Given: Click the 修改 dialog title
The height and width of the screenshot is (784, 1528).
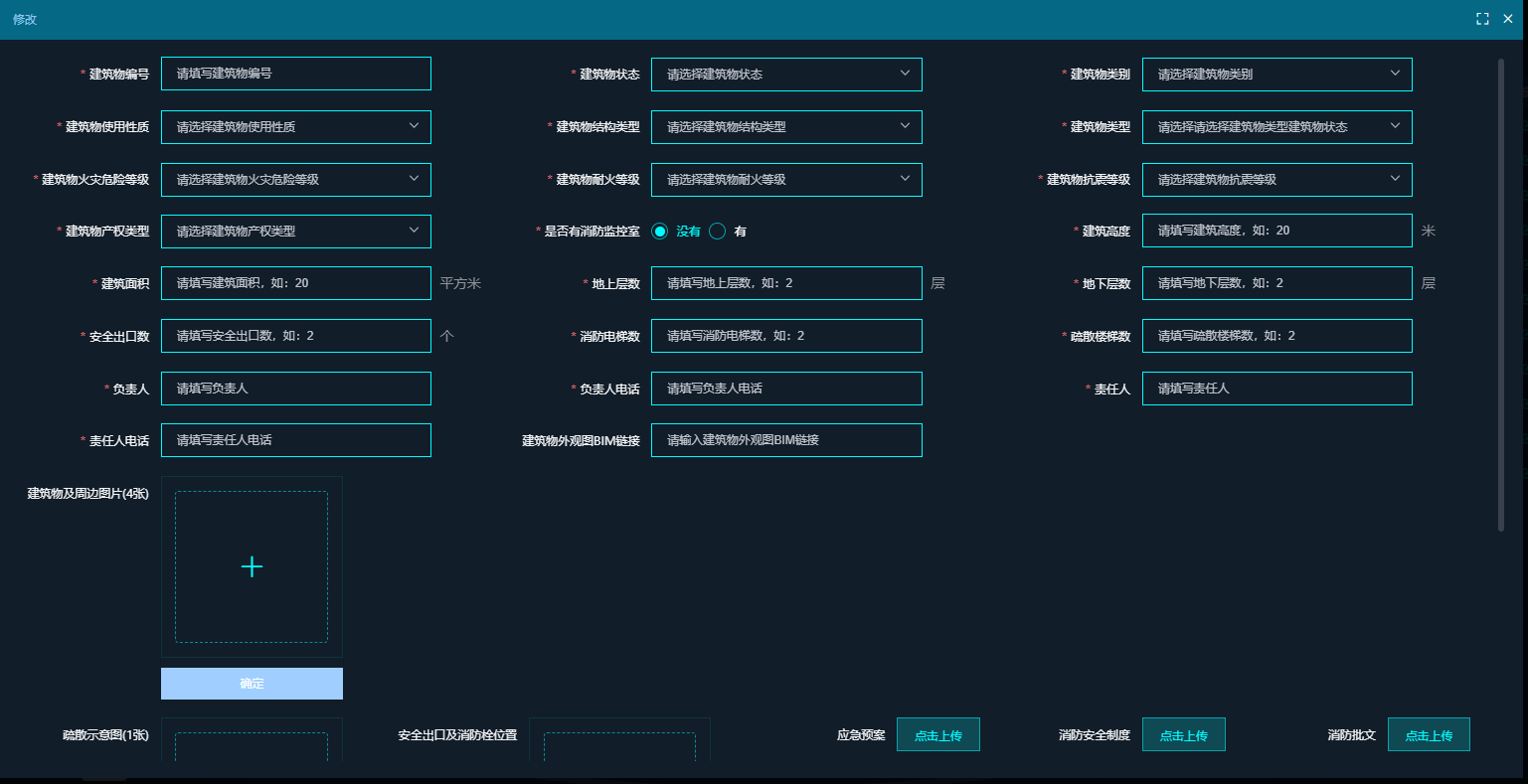Looking at the screenshot, I should (25, 19).
